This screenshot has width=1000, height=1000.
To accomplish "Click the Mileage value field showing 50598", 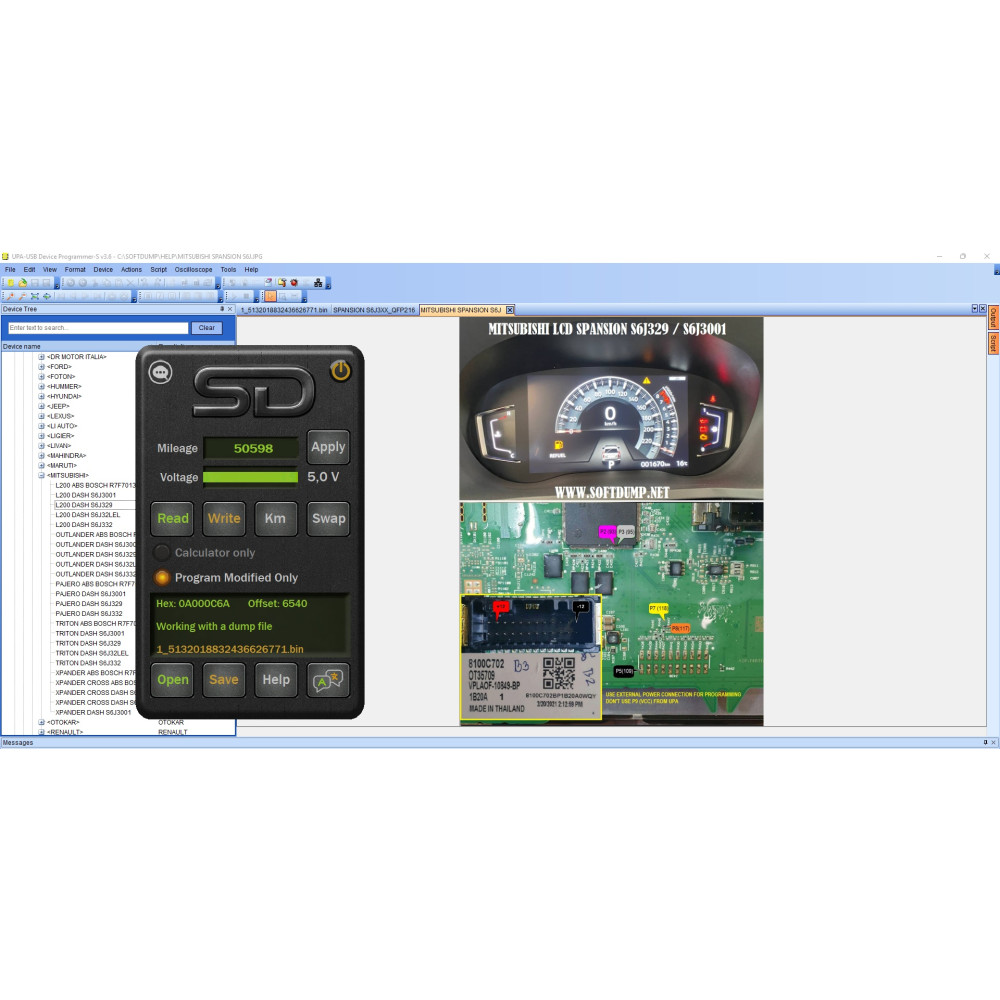I will coord(251,448).
